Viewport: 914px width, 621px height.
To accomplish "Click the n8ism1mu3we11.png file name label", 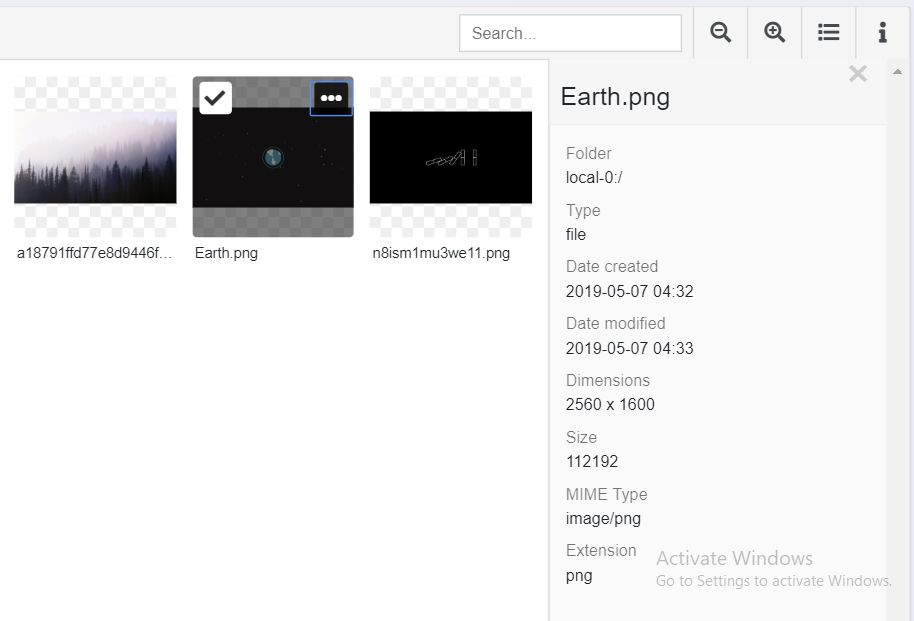I will point(441,253).
